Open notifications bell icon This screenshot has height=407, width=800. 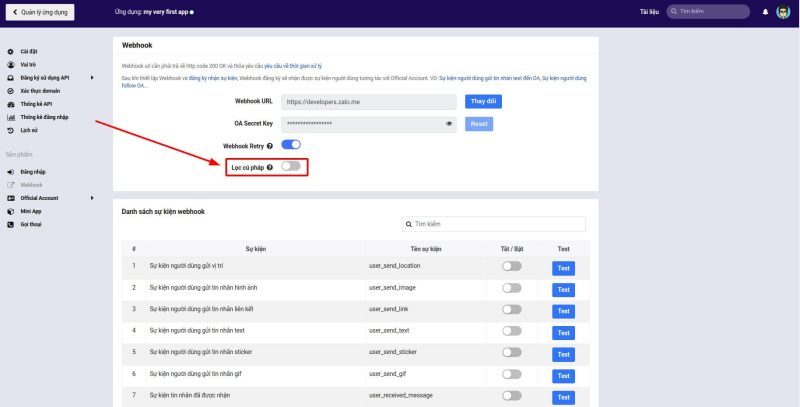tap(765, 12)
